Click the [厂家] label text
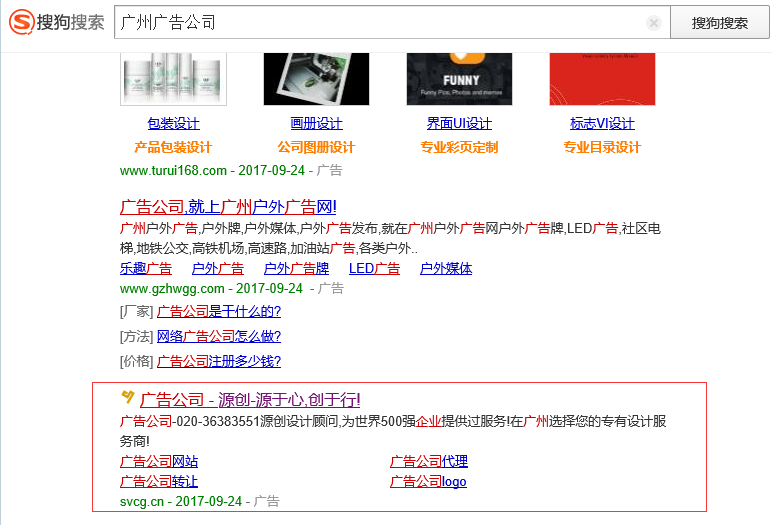772x525 pixels. coord(136,311)
